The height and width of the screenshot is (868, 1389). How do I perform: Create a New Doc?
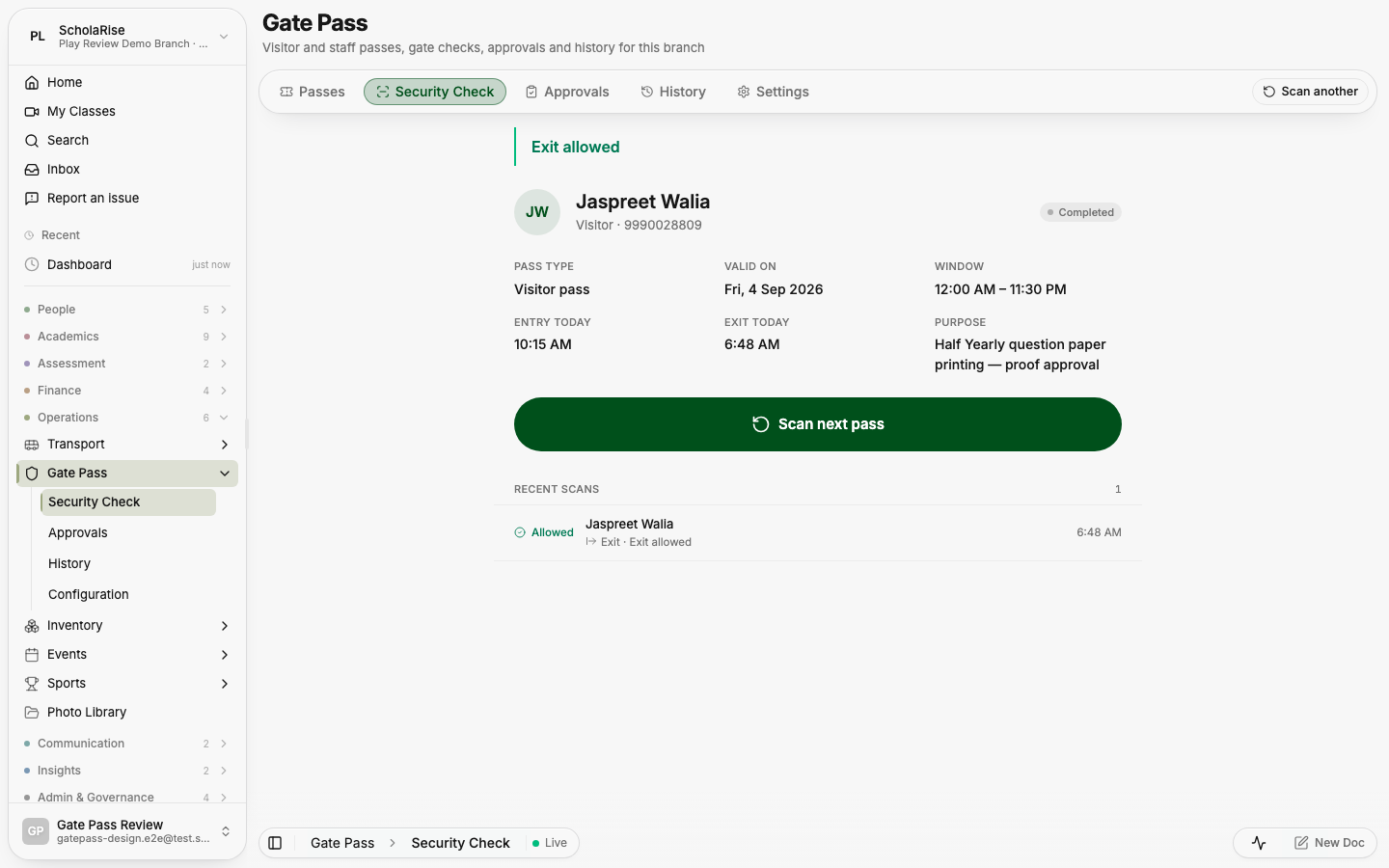[x=1329, y=843]
